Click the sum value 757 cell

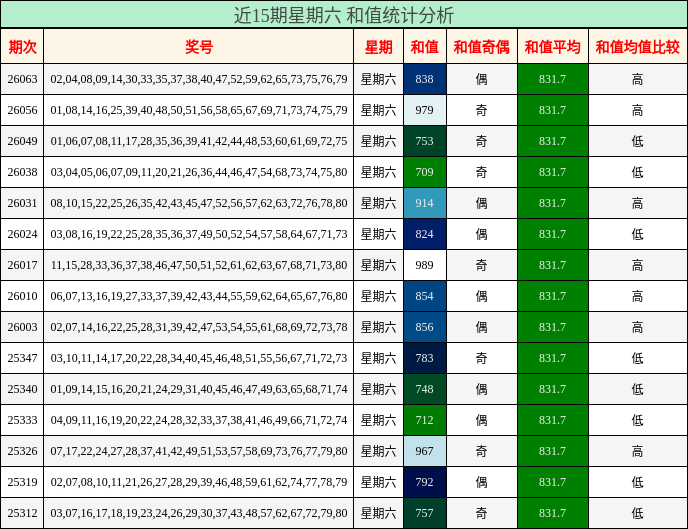(x=425, y=513)
